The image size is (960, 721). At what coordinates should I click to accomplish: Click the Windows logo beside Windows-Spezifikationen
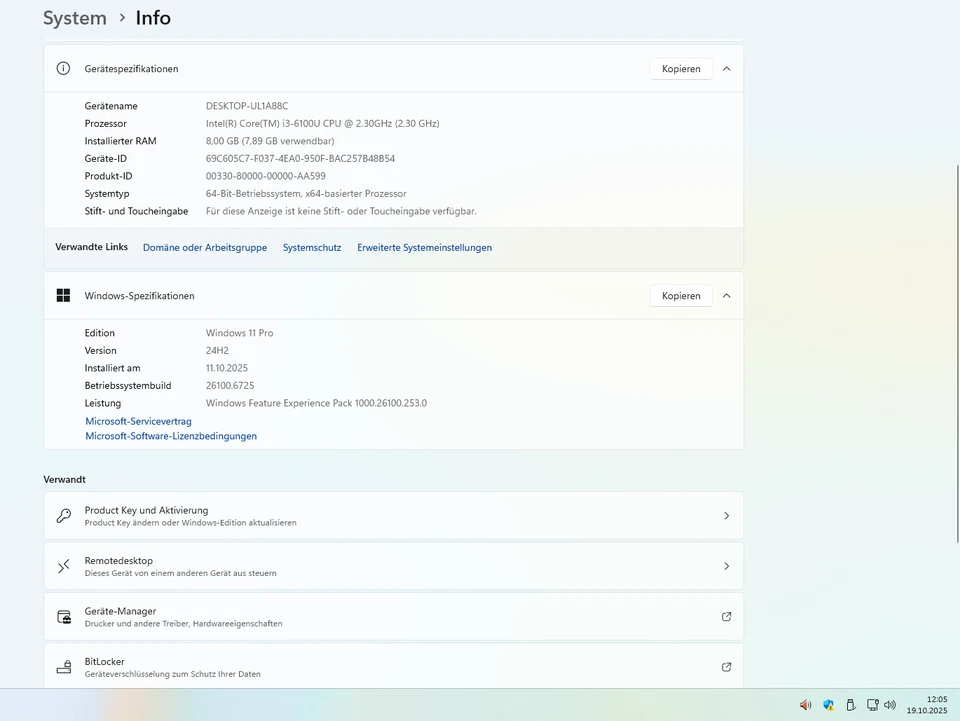pyautogui.click(x=63, y=296)
